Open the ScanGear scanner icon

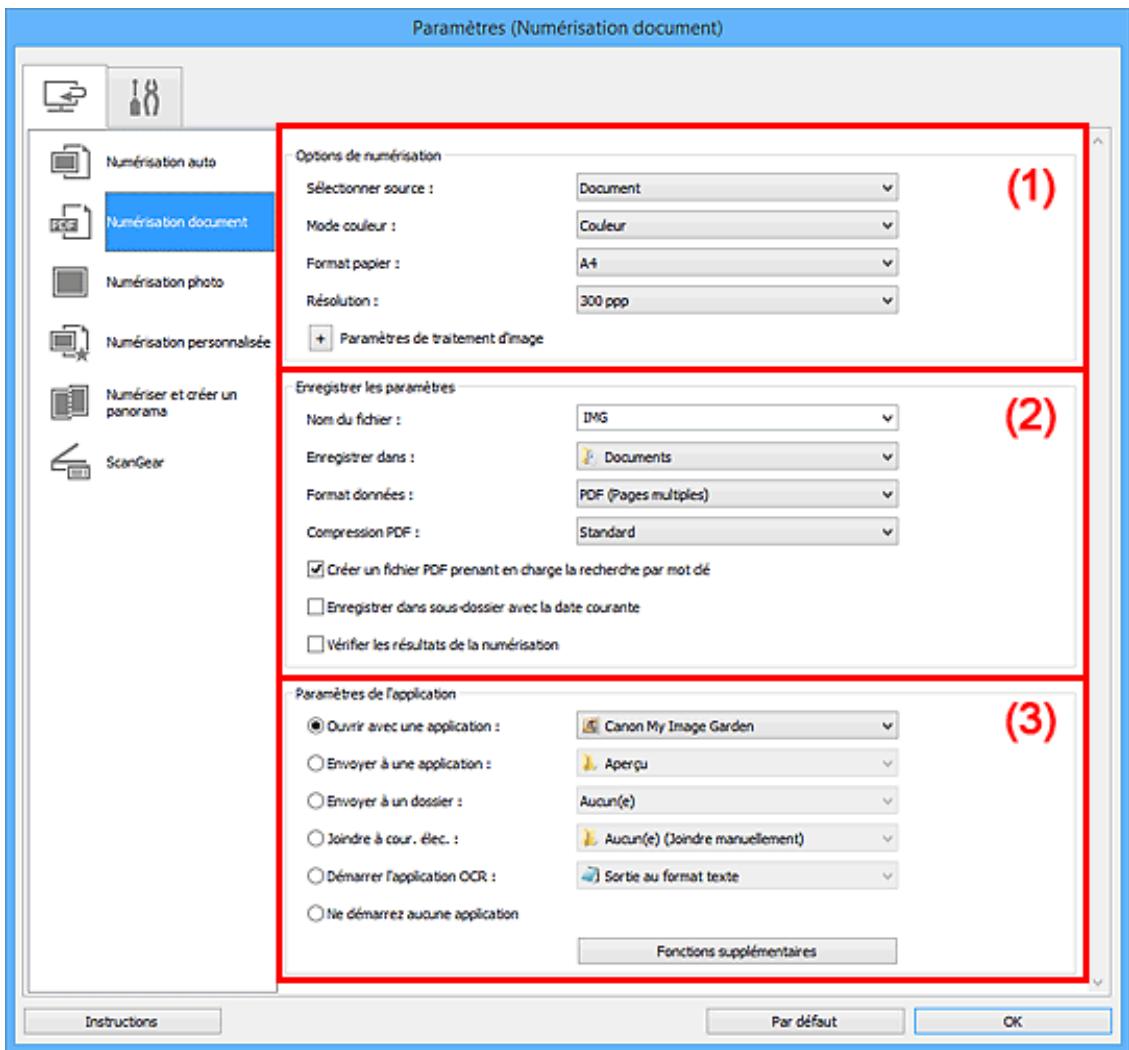click(x=70, y=462)
